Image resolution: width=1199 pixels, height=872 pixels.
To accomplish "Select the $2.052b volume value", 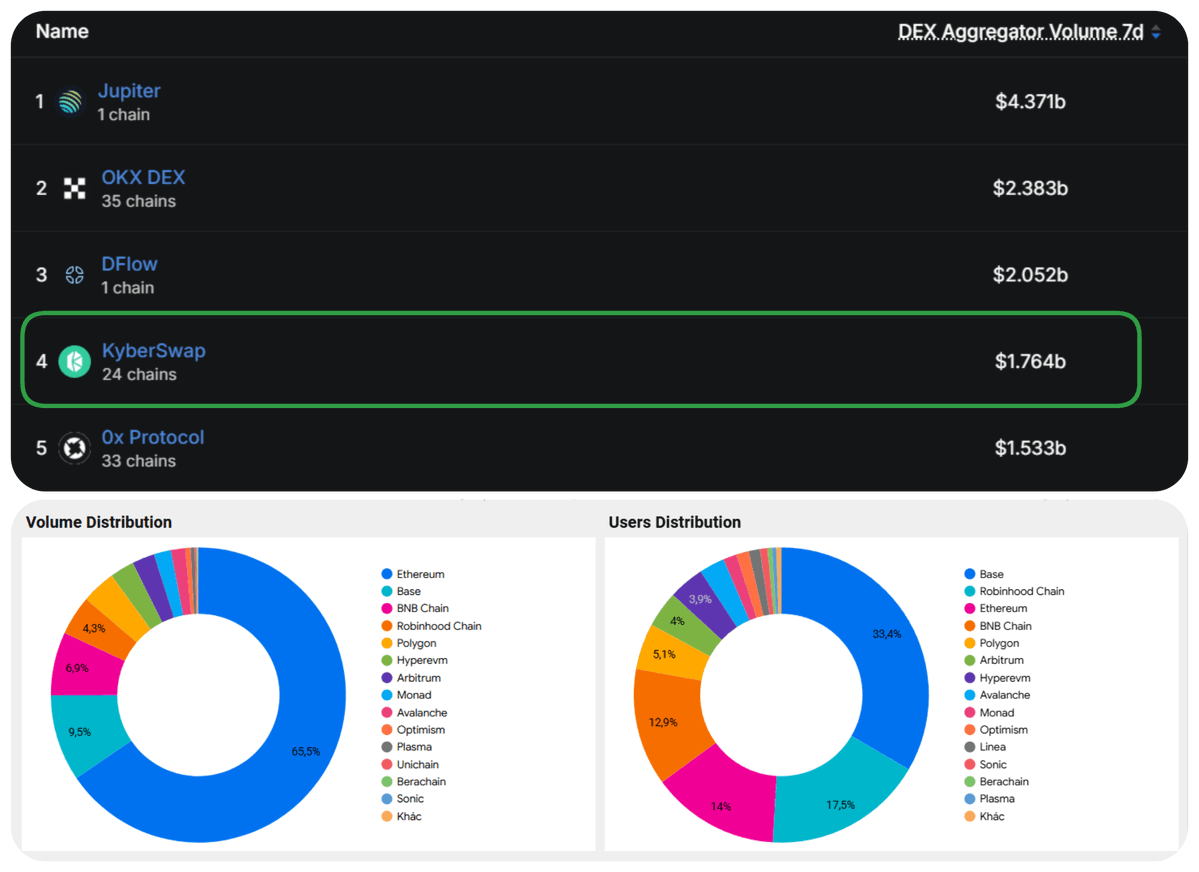I will tap(1030, 275).
